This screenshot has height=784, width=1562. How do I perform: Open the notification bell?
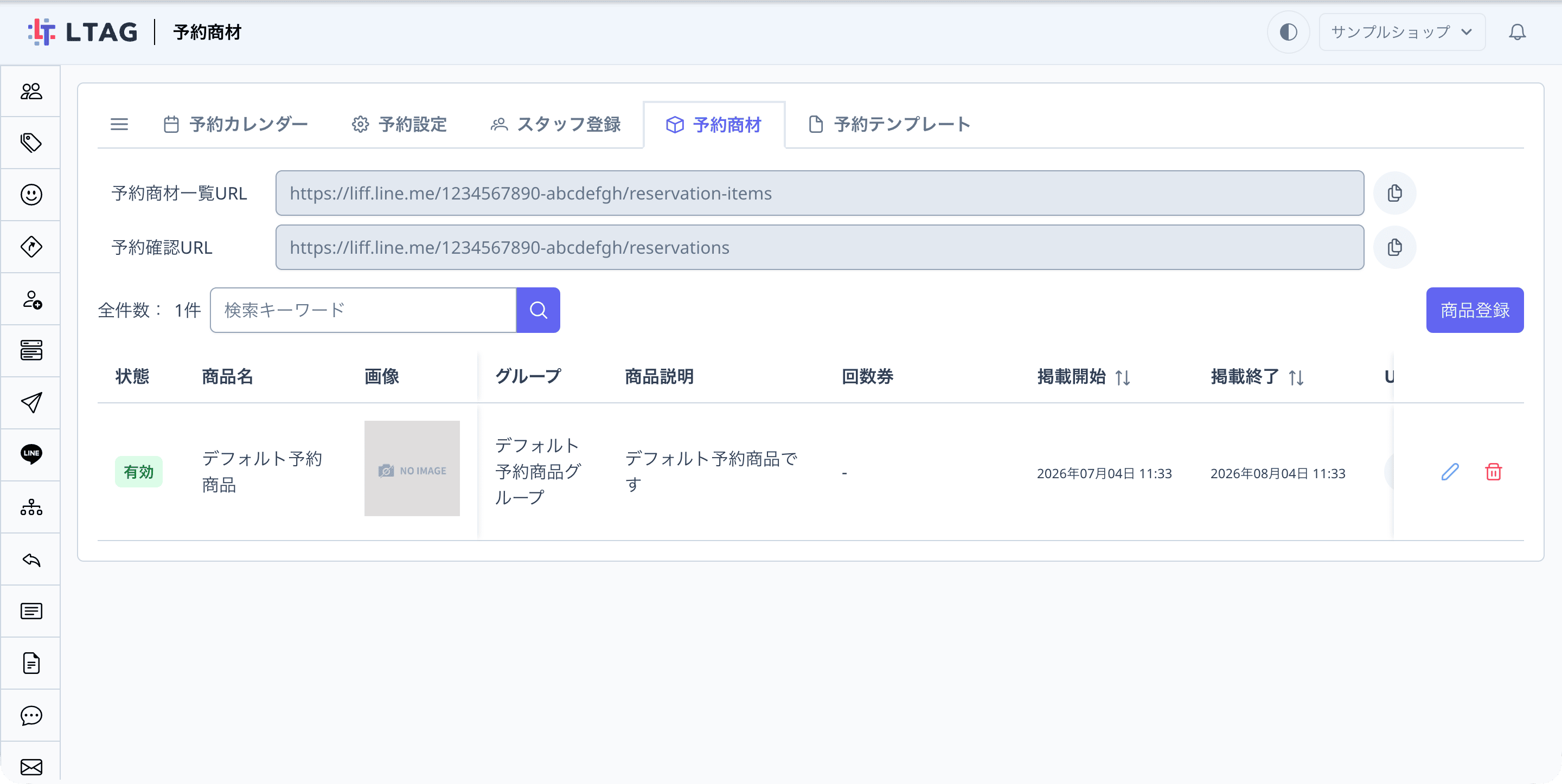tap(1516, 31)
